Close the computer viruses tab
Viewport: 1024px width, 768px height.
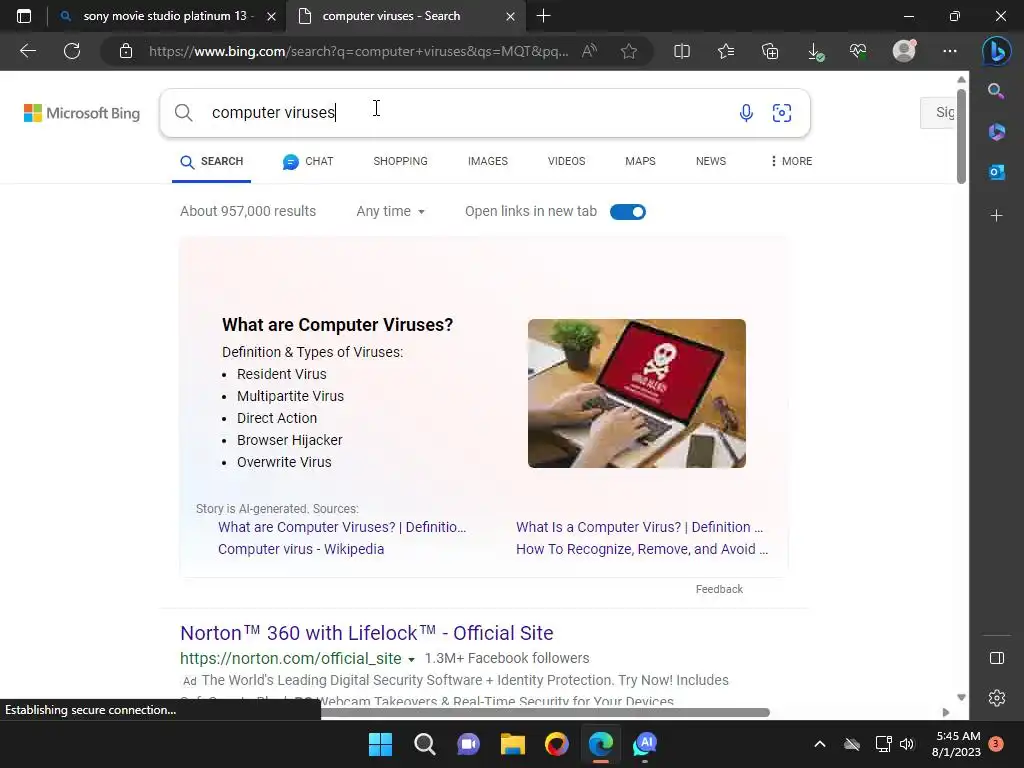(511, 16)
